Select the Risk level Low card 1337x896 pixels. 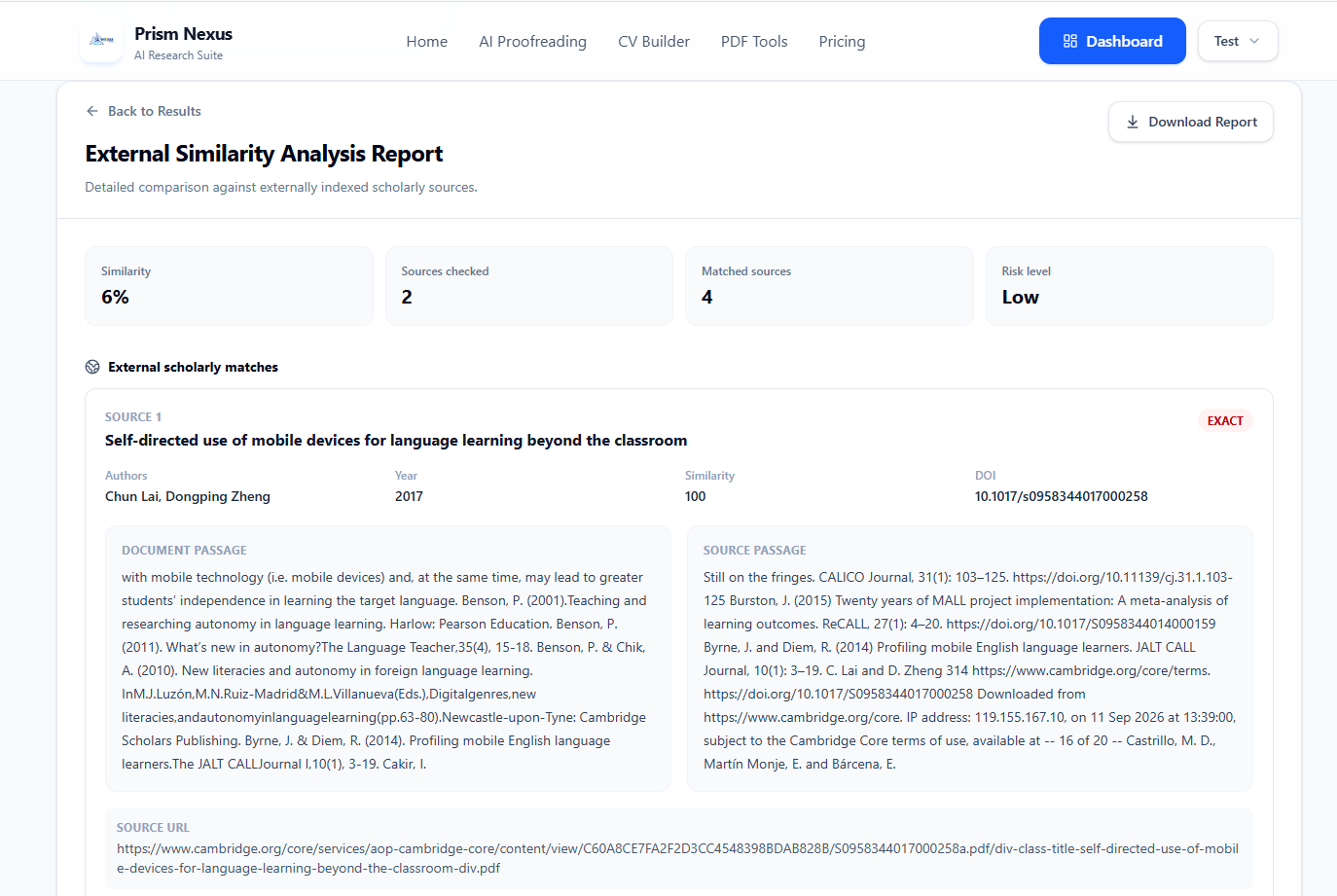1130,286
